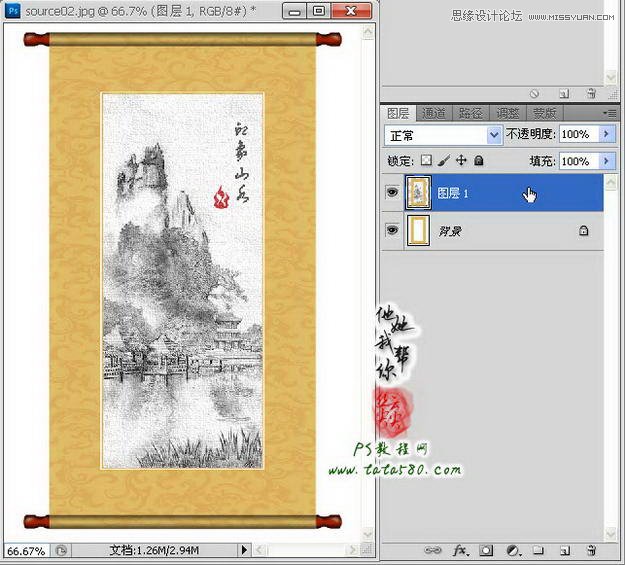Close the source02.jpg document window

click(x=351, y=11)
